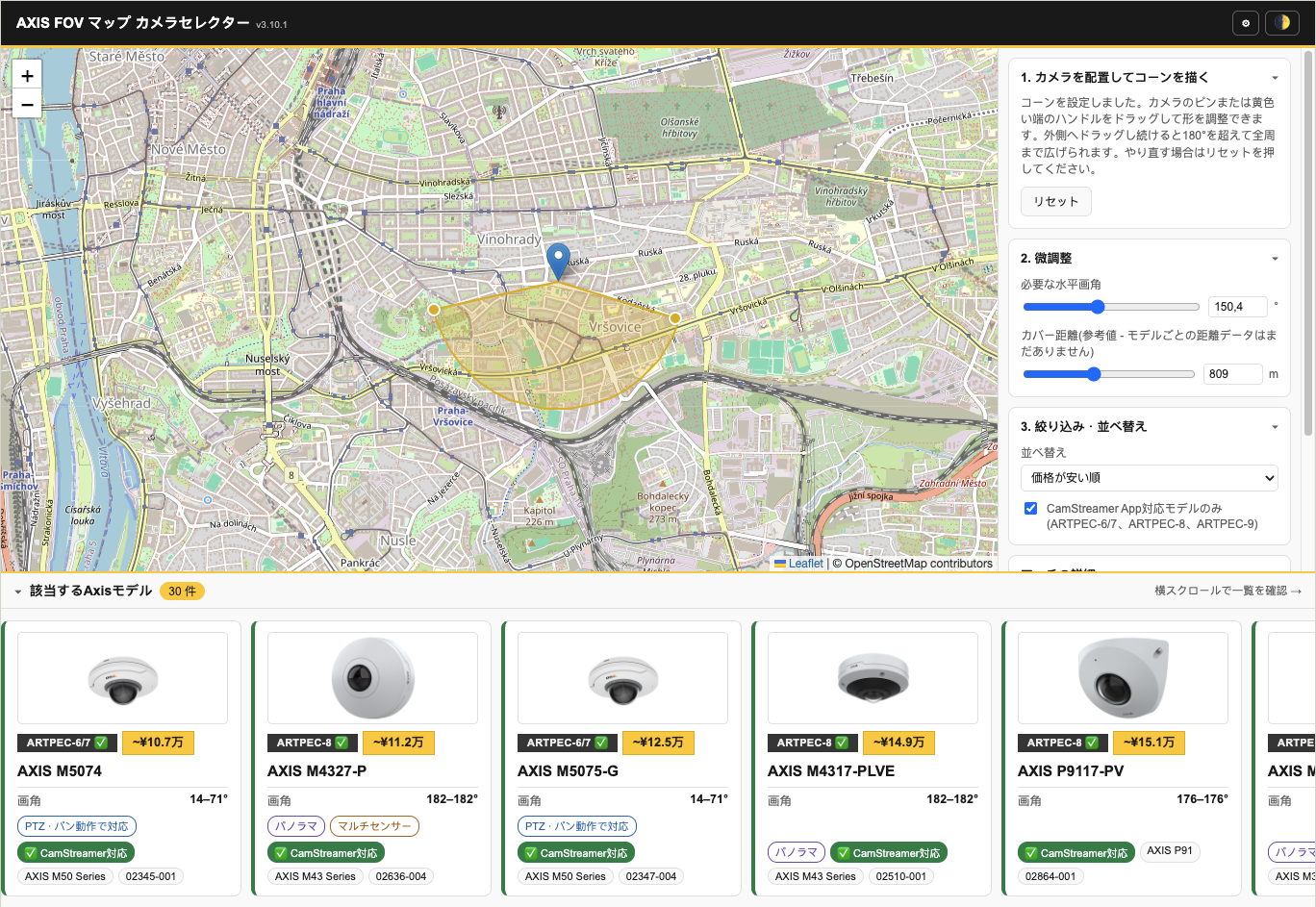Edit the 150,4 angle input field
The width and height of the screenshot is (1316, 907).
1237,307
